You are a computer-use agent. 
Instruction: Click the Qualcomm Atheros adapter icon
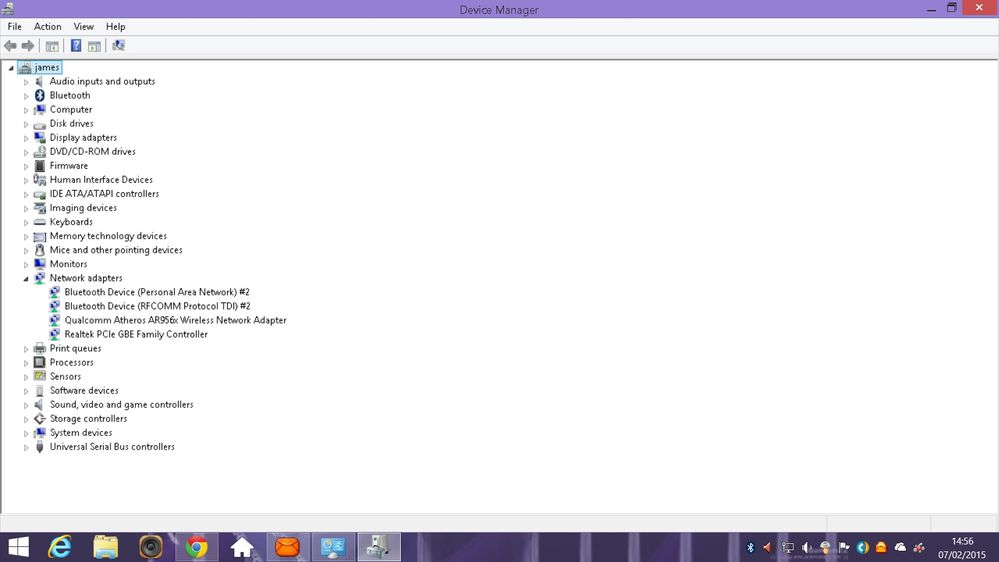(55, 320)
